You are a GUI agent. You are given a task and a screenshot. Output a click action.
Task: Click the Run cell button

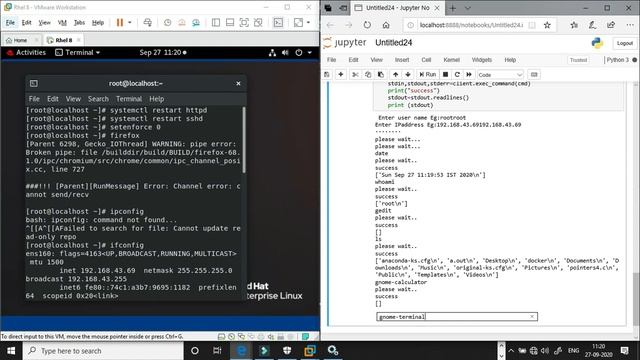click(427, 74)
